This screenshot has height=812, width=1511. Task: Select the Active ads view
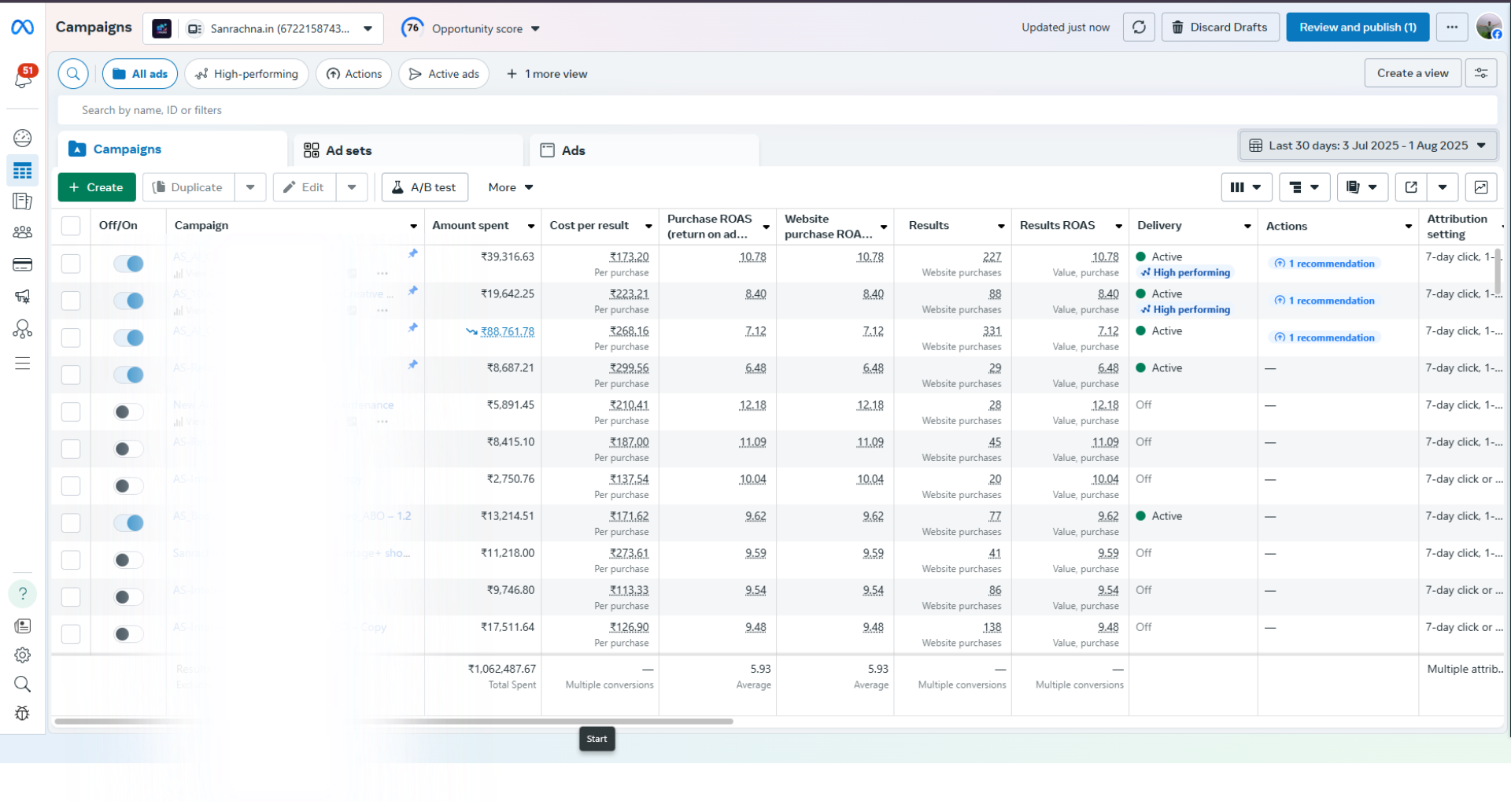pos(444,74)
